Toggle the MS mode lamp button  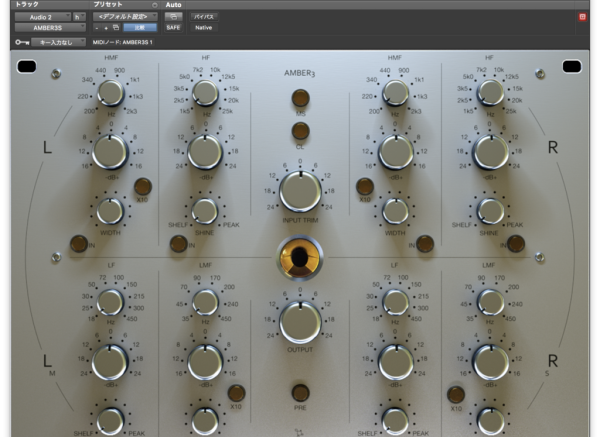[x=300, y=98]
